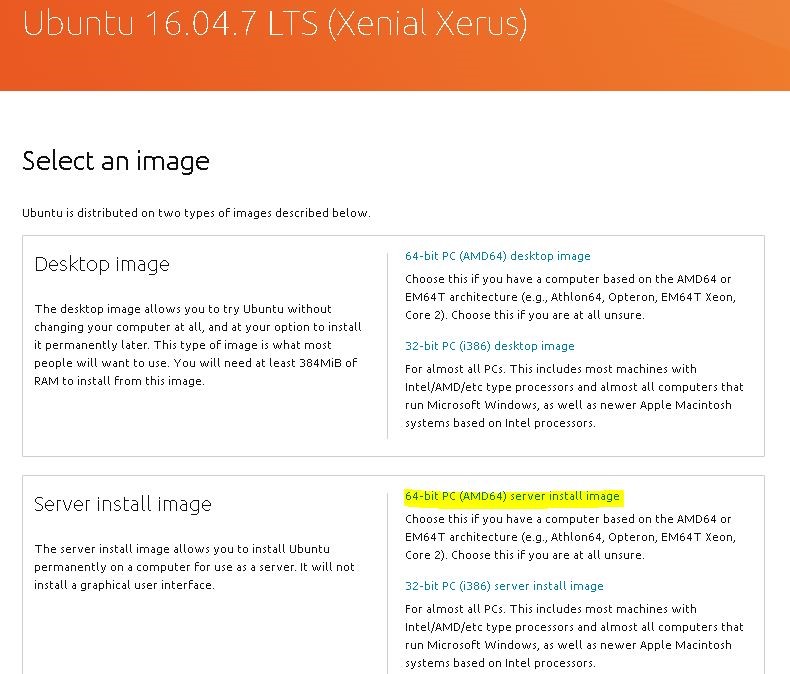This screenshot has width=790, height=674.
Task: Click the "Ubuntu is distributed on two types" sentence
Action: pos(196,213)
